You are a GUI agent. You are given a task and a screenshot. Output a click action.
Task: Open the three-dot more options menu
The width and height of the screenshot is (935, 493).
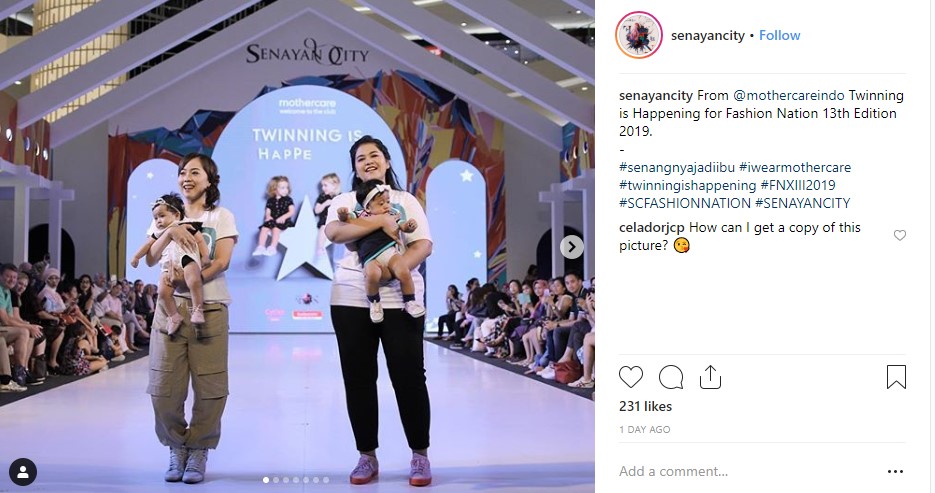(x=895, y=472)
